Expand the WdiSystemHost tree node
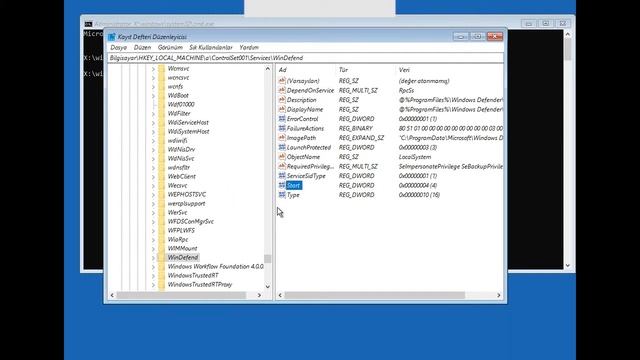This screenshot has height=360, width=640. (x=153, y=131)
